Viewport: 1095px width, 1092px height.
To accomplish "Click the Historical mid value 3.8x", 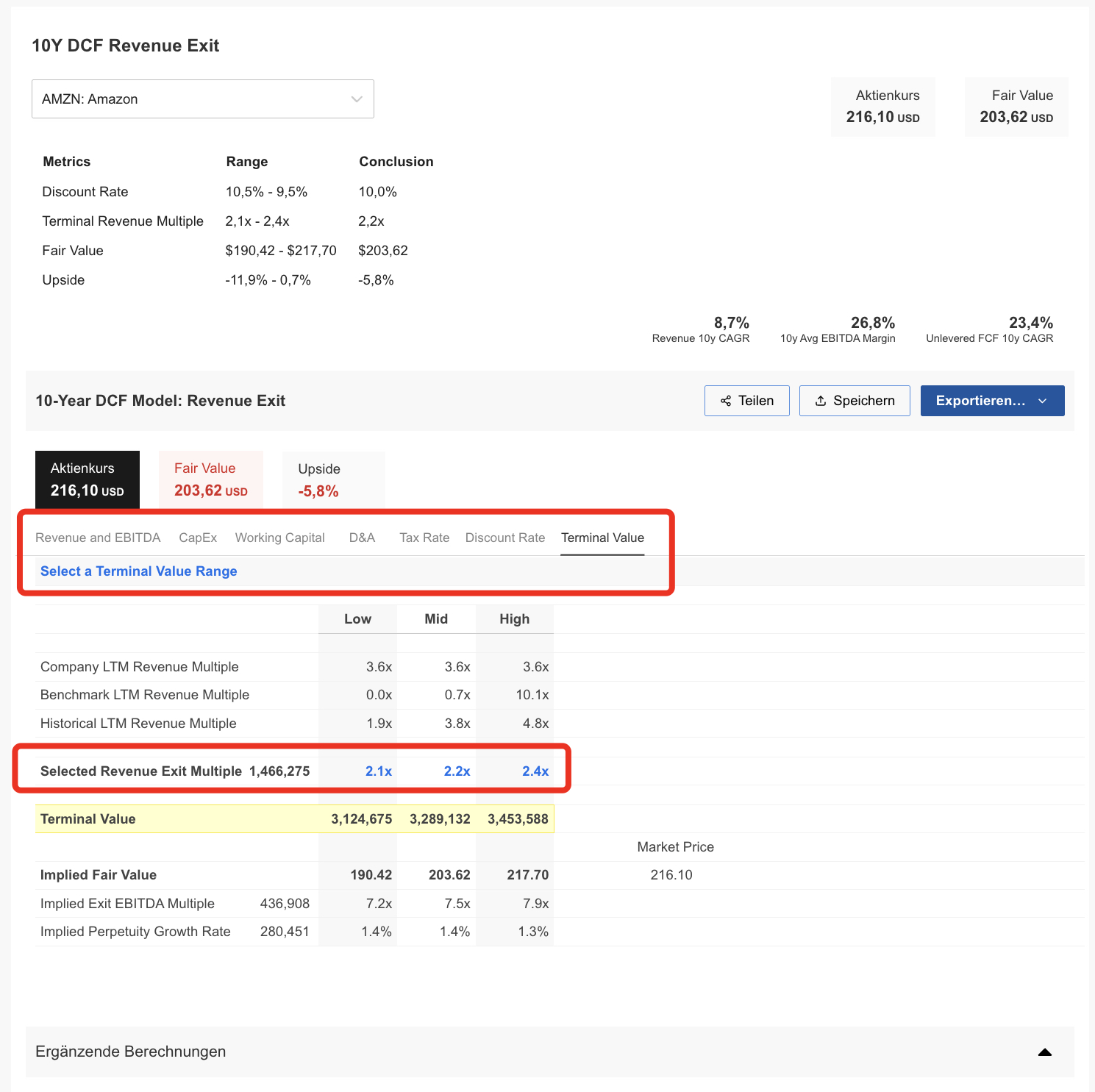I will tap(457, 724).
